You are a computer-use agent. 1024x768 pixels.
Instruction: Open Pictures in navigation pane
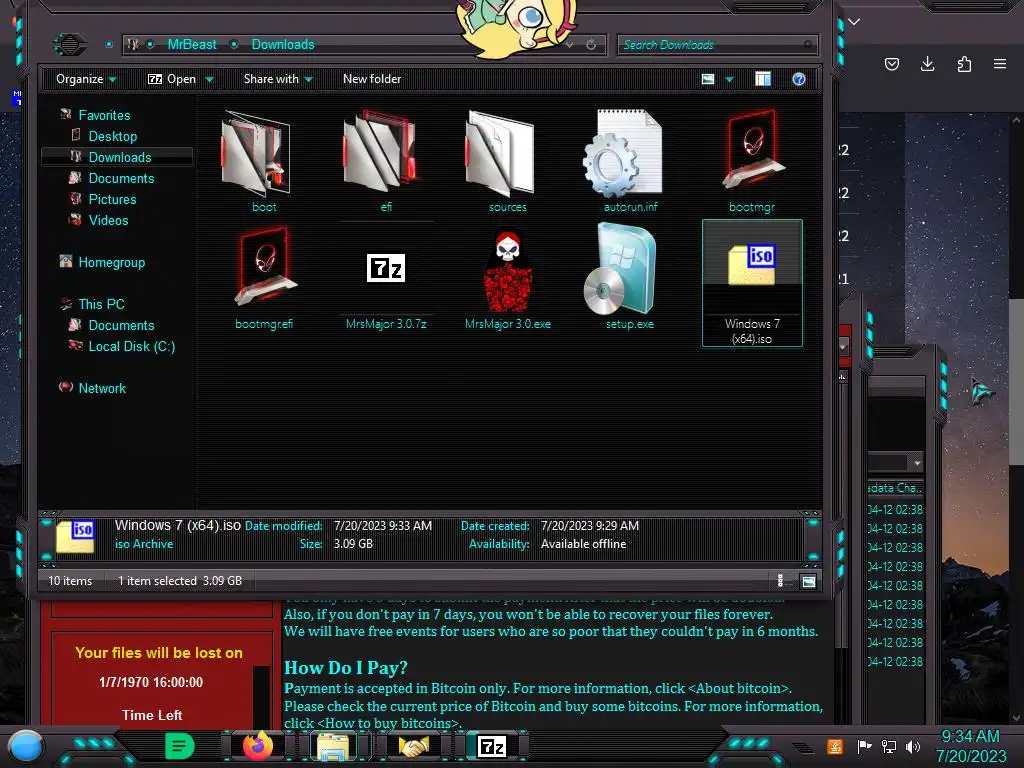[x=112, y=199]
